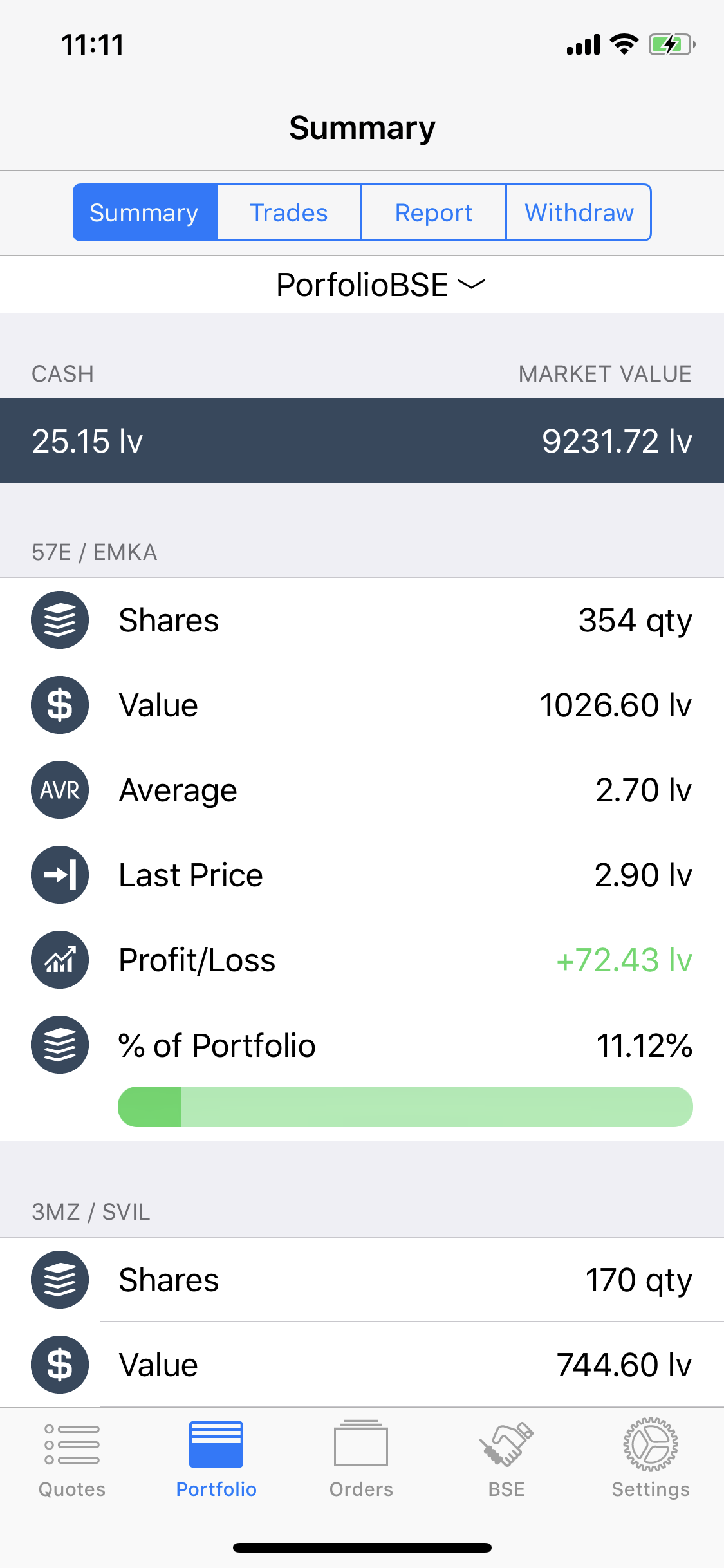
Task: Open the Settings gear icon
Action: (651, 1445)
